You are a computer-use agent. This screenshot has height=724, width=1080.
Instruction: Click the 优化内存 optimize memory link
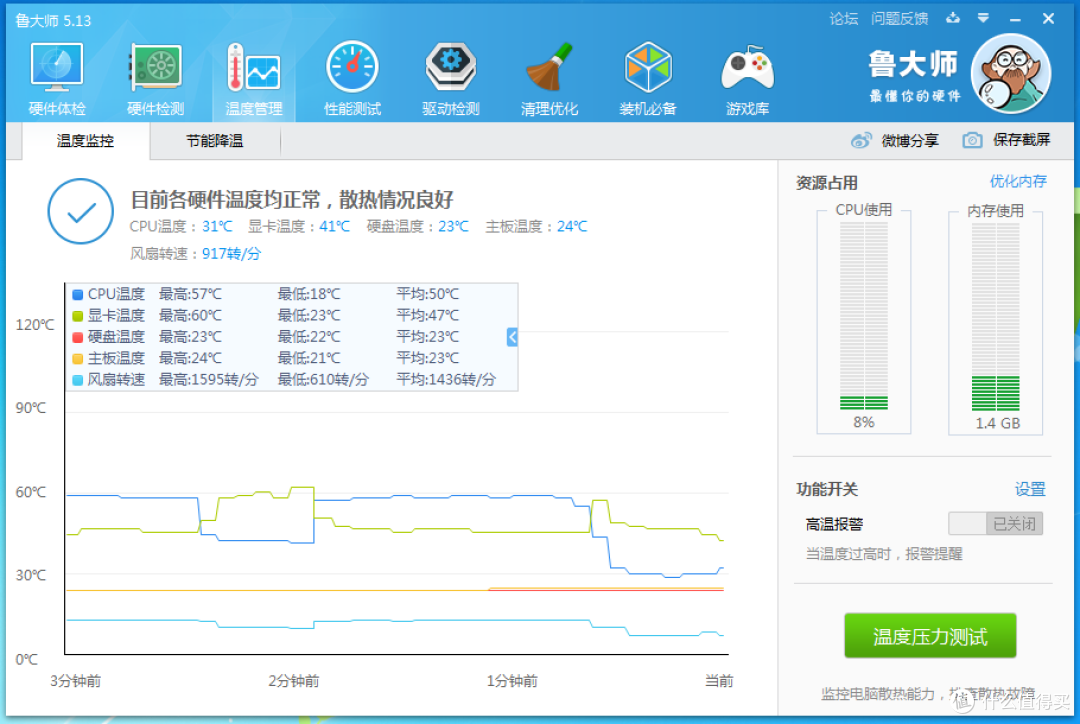[1018, 181]
